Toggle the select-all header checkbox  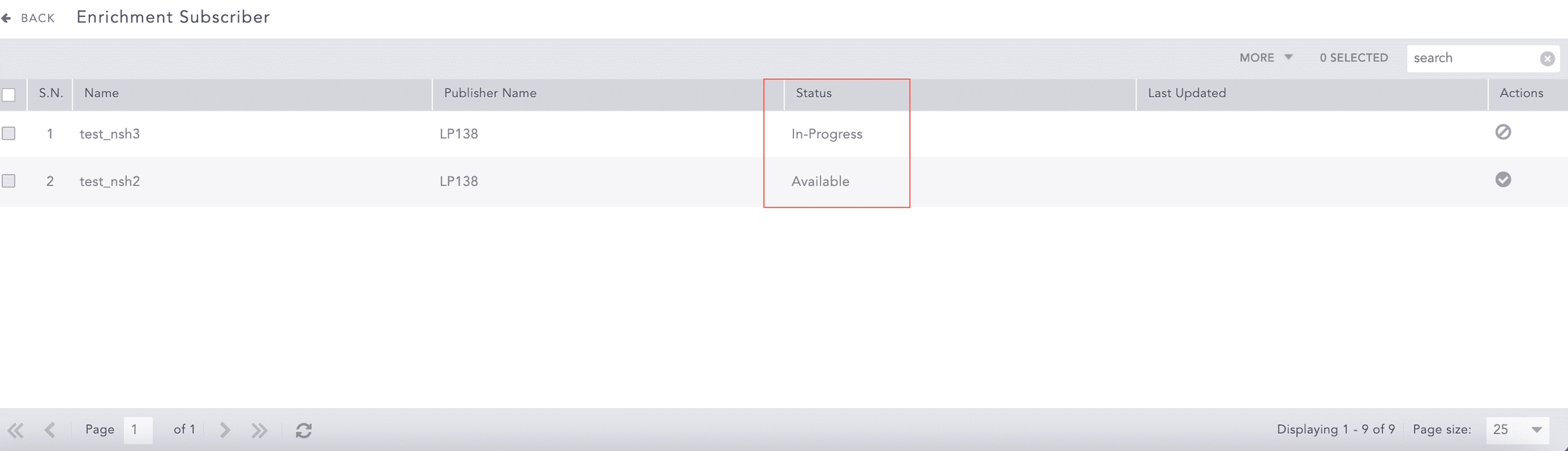coord(9,95)
